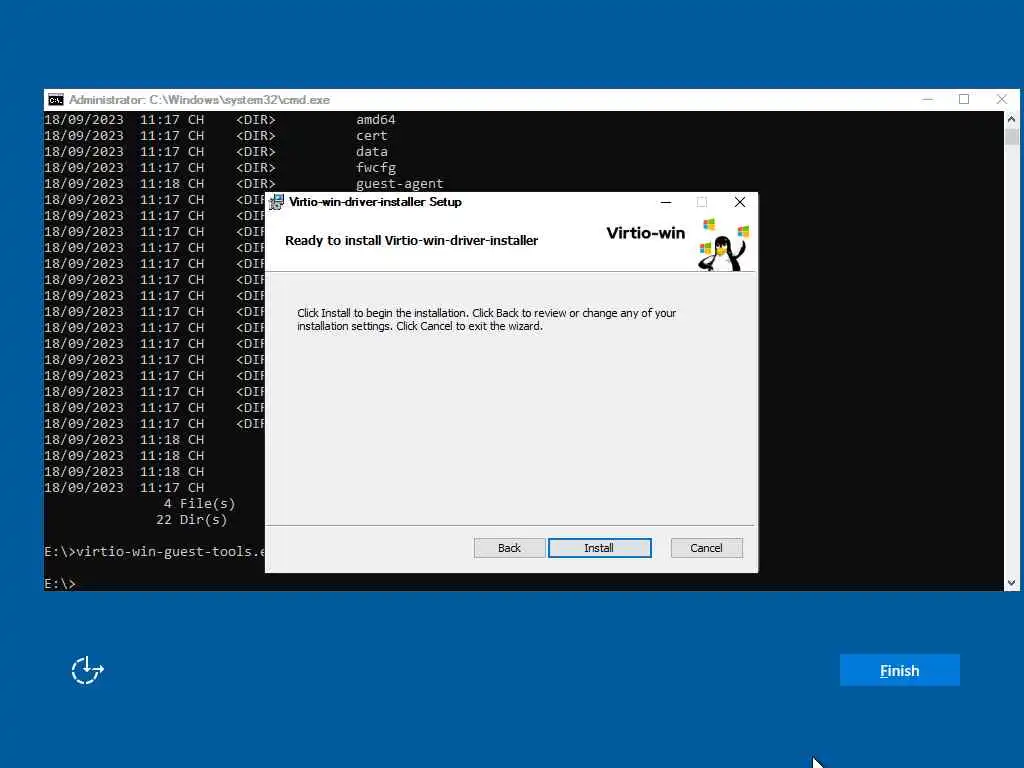Click the Install button
Image resolution: width=1024 pixels, height=768 pixels.
coord(600,548)
